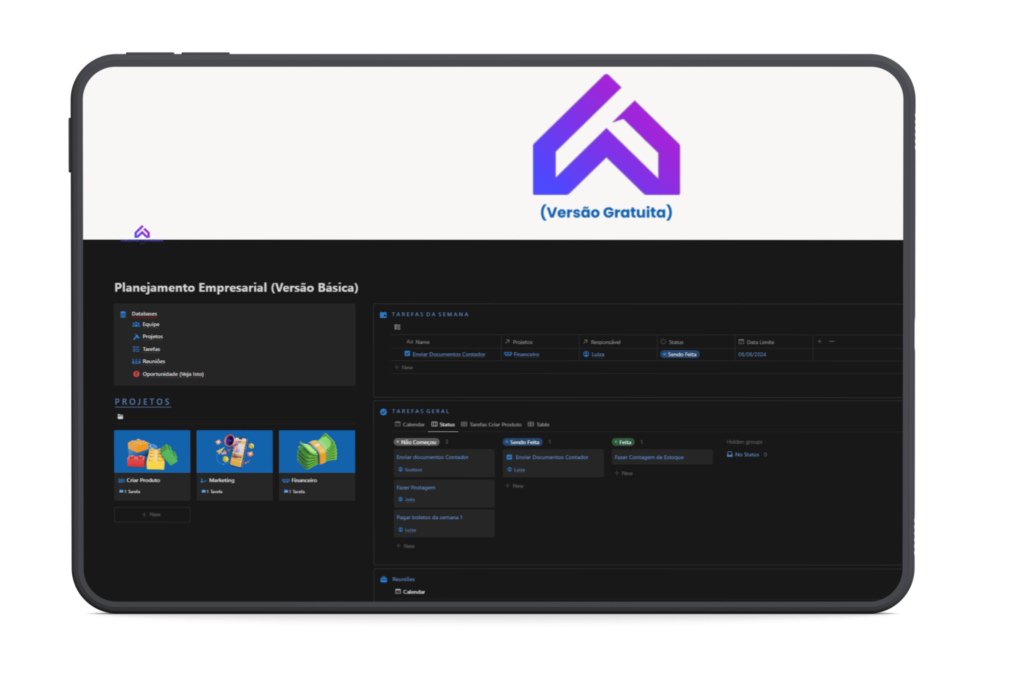Click the plus to add table column
This screenshot has width=1024, height=683.
pos(819,341)
